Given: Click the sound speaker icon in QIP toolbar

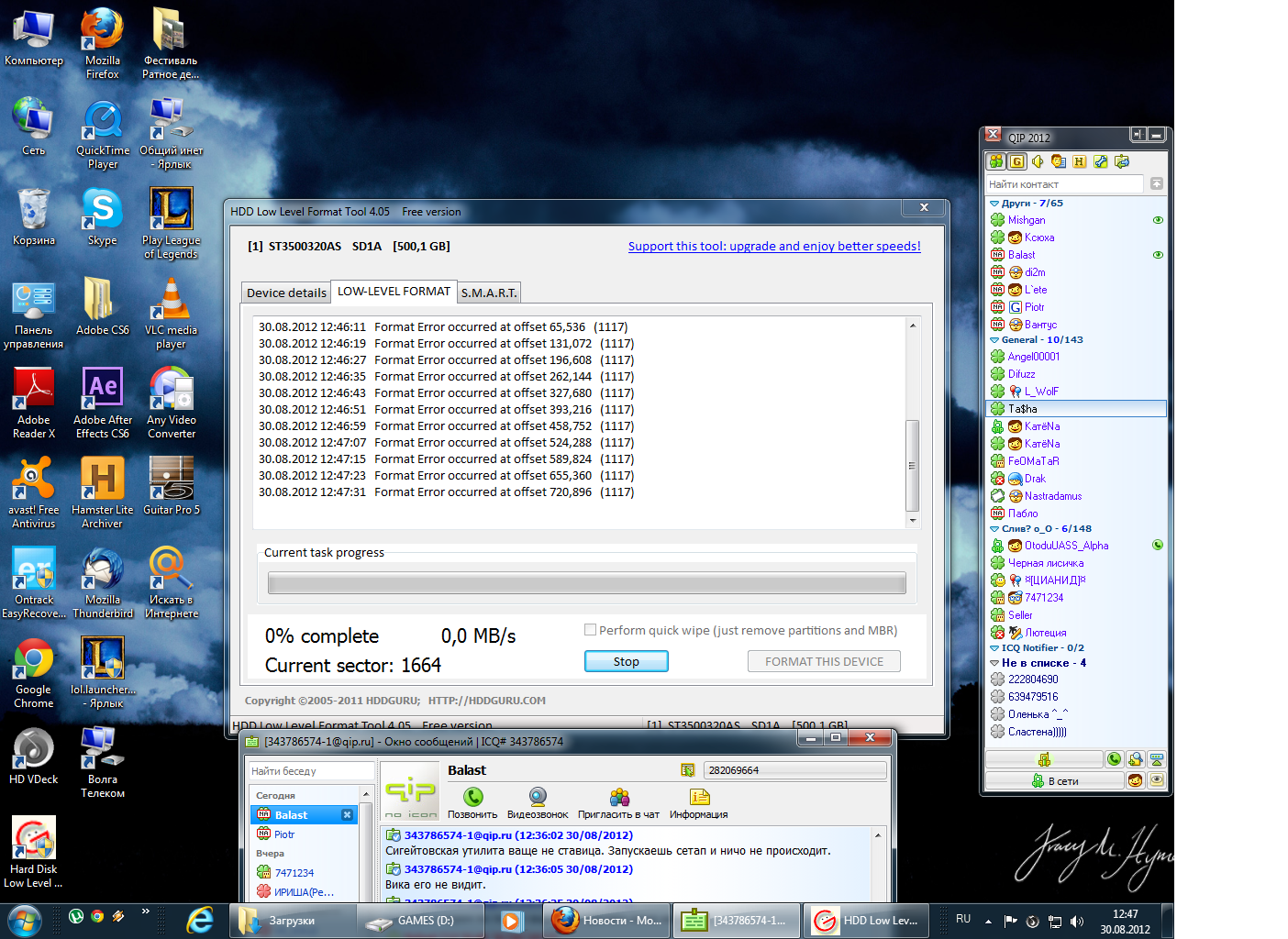Looking at the screenshot, I should click(1038, 161).
